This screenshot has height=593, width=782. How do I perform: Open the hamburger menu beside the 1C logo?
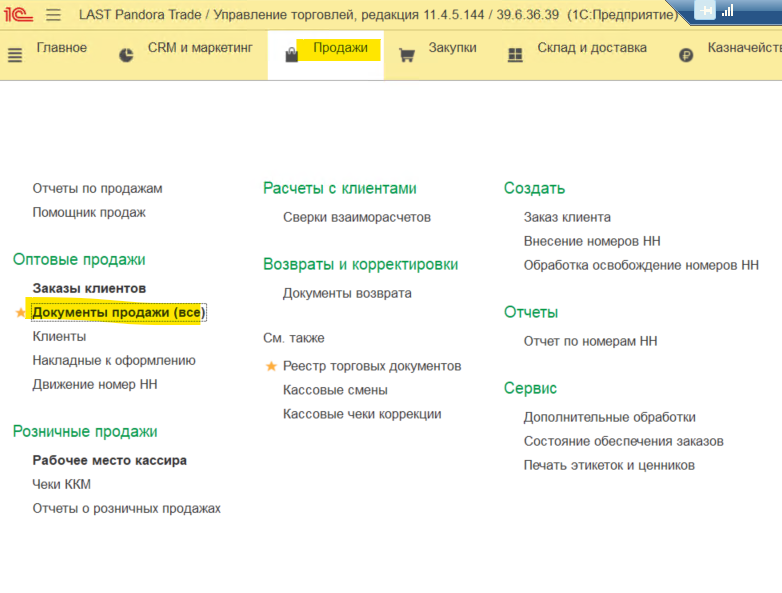click(53, 14)
